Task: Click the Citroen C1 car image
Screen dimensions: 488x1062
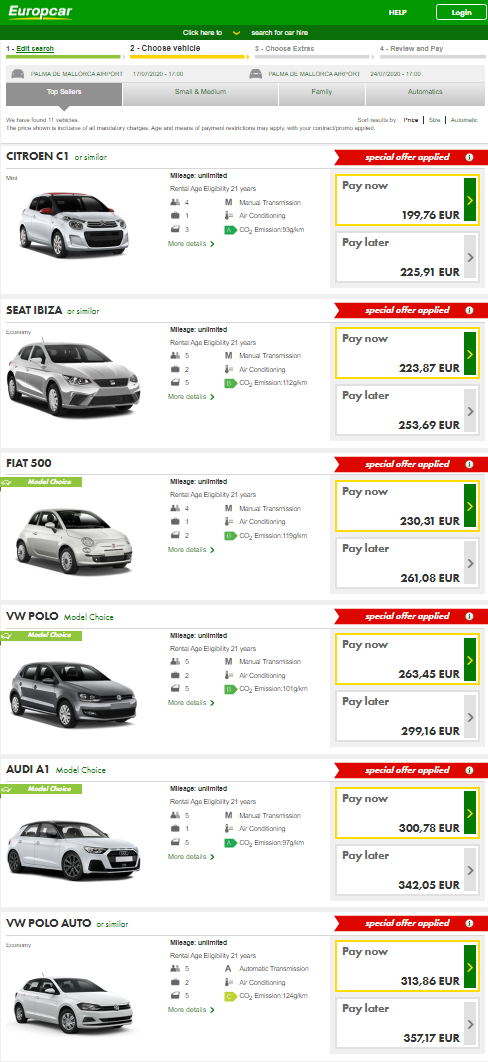Action: [74, 226]
